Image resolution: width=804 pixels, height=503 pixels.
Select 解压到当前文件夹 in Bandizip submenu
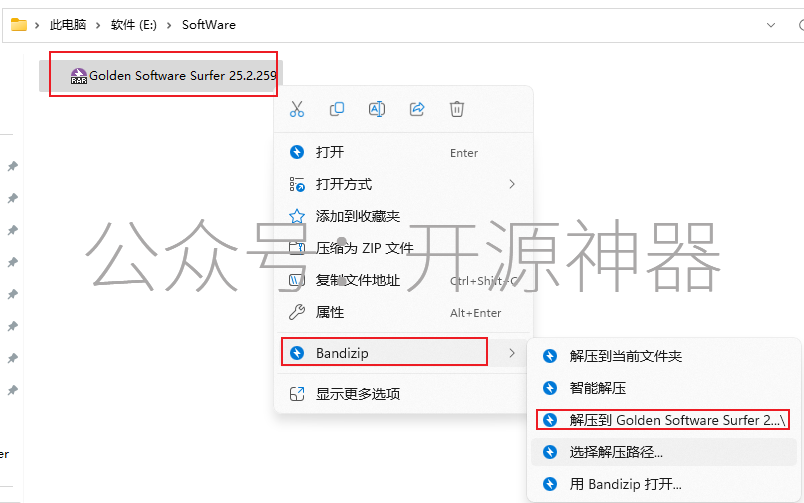click(x=664, y=356)
